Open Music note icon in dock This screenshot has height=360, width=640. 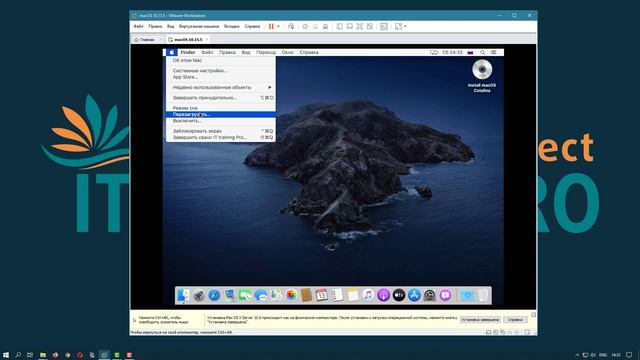(368, 295)
